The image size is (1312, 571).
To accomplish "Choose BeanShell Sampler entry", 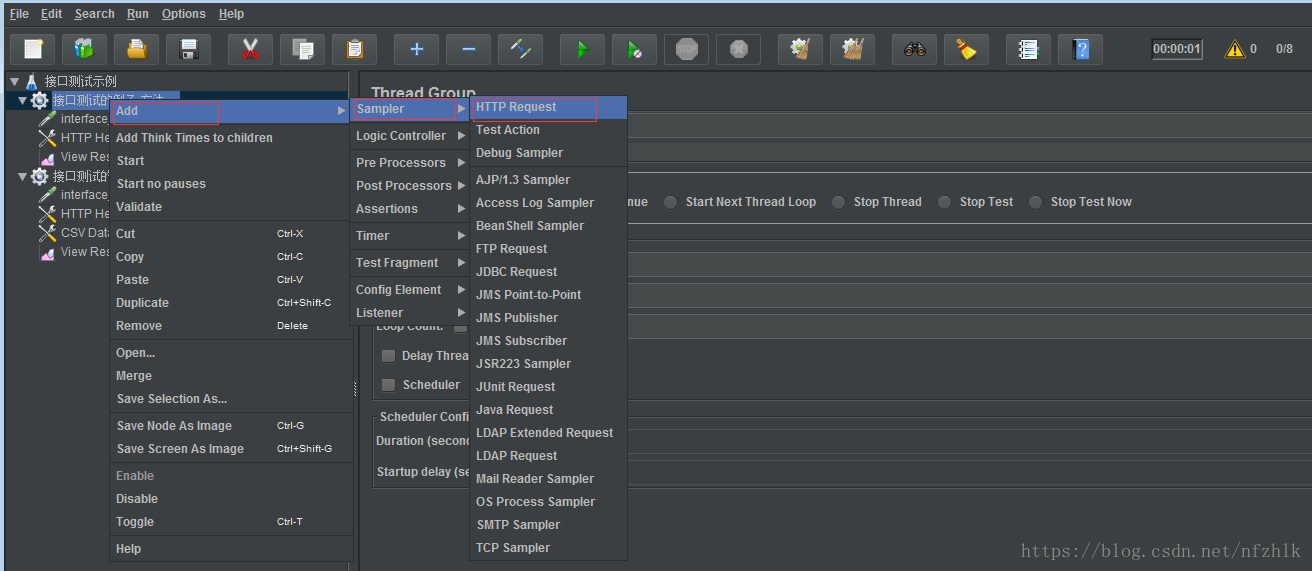I will coord(549,226).
